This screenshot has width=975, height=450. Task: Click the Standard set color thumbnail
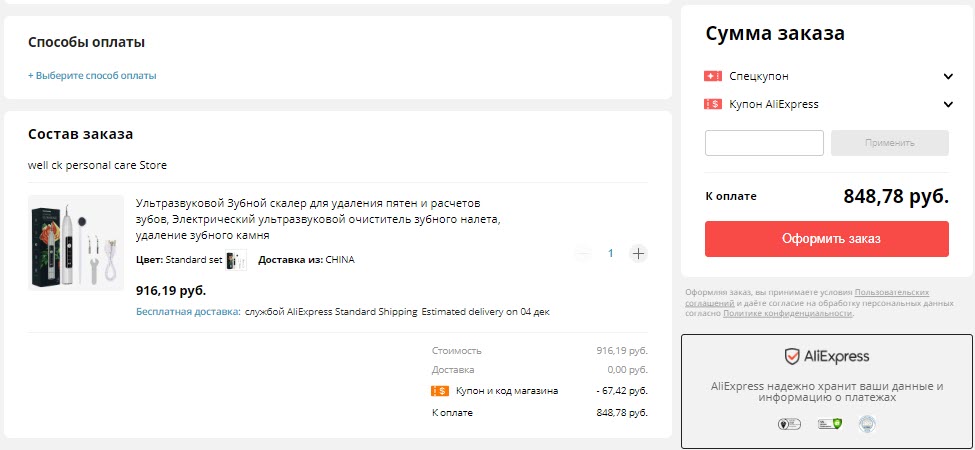[x=236, y=260]
